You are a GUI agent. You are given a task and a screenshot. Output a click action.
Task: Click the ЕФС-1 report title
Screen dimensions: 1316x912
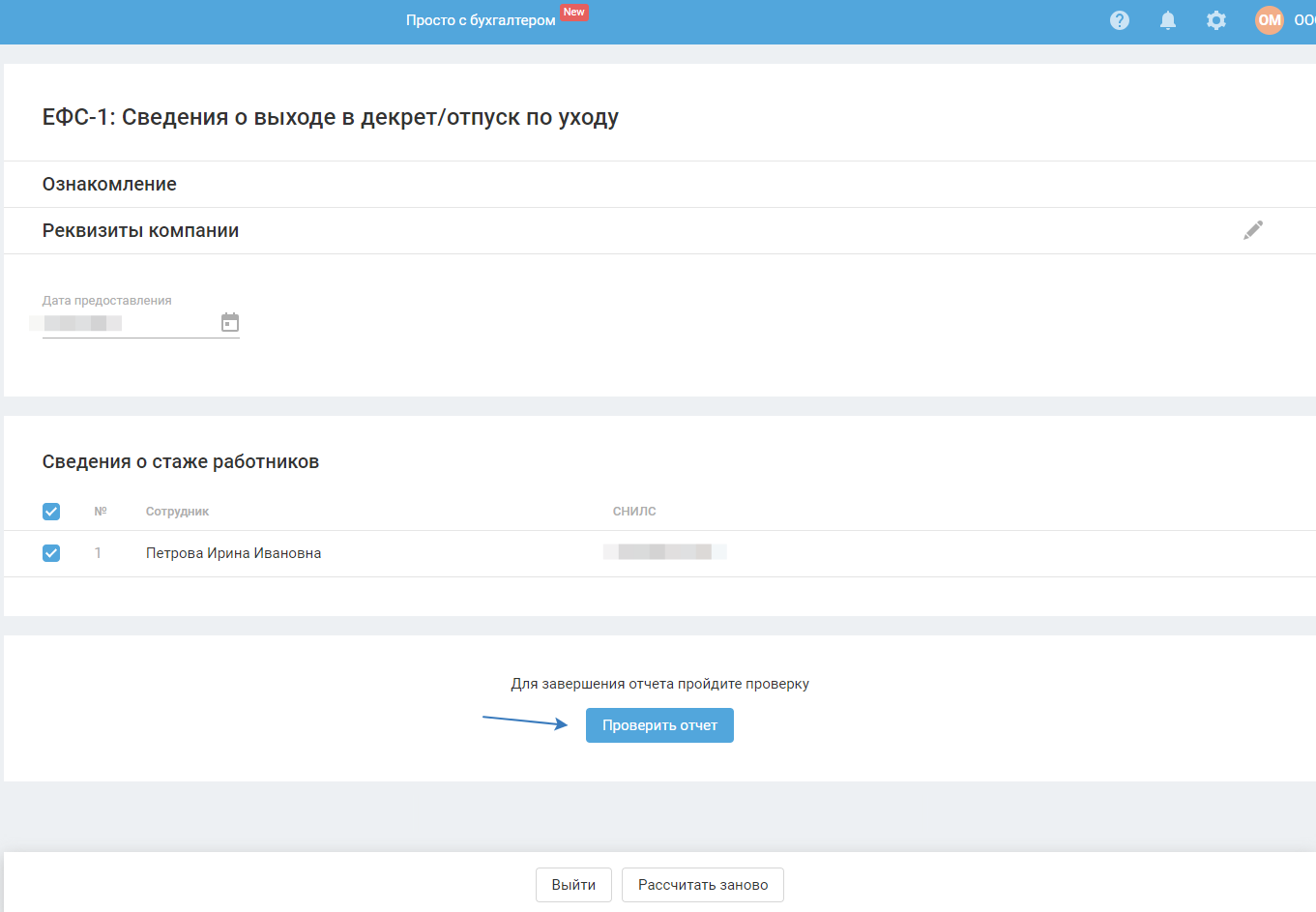[x=331, y=118]
